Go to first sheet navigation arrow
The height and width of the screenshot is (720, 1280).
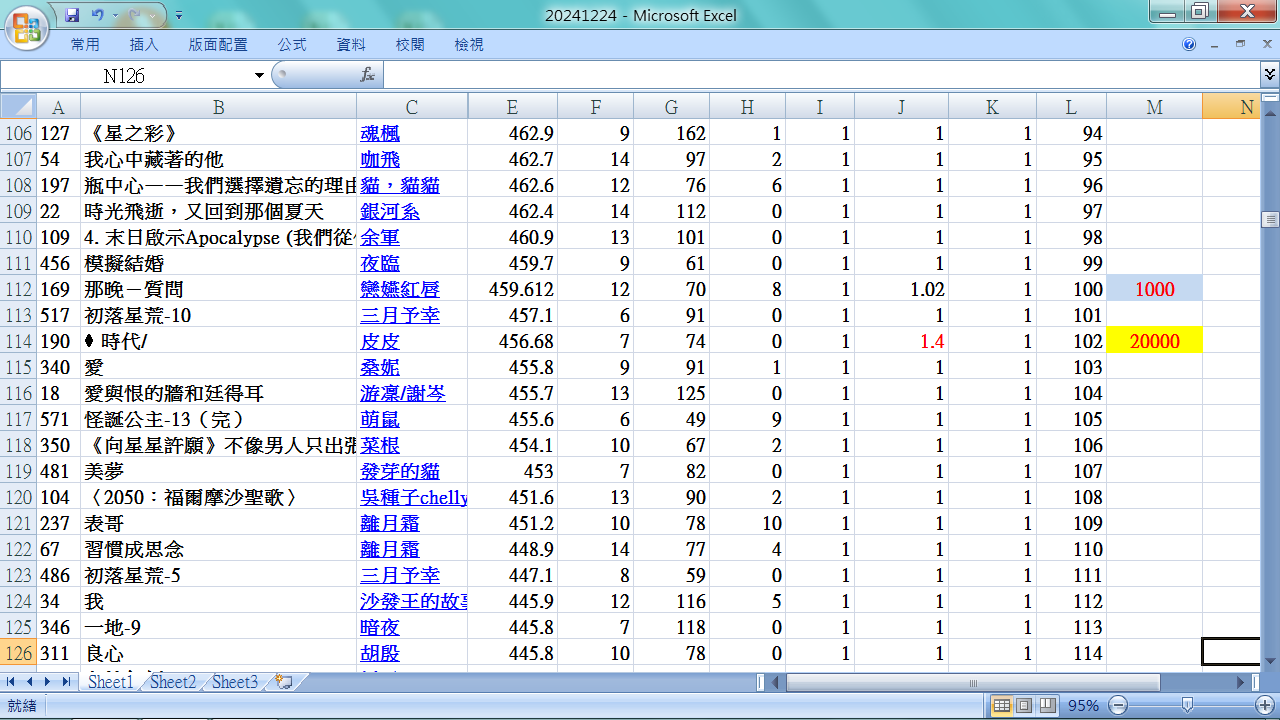(x=12, y=682)
